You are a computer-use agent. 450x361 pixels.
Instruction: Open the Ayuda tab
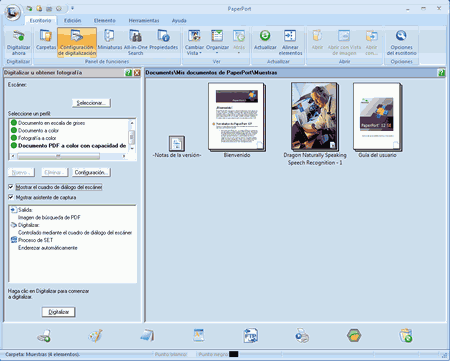179,21
